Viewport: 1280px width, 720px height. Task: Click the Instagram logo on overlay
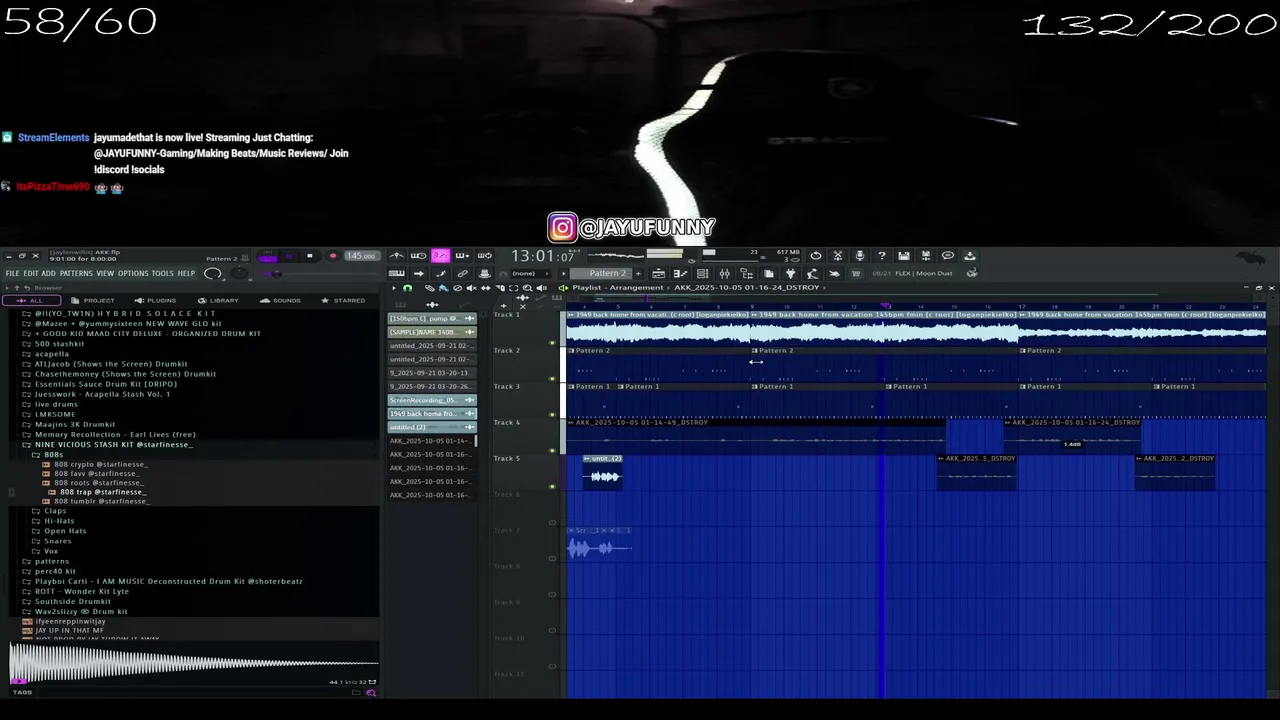(x=563, y=228)
